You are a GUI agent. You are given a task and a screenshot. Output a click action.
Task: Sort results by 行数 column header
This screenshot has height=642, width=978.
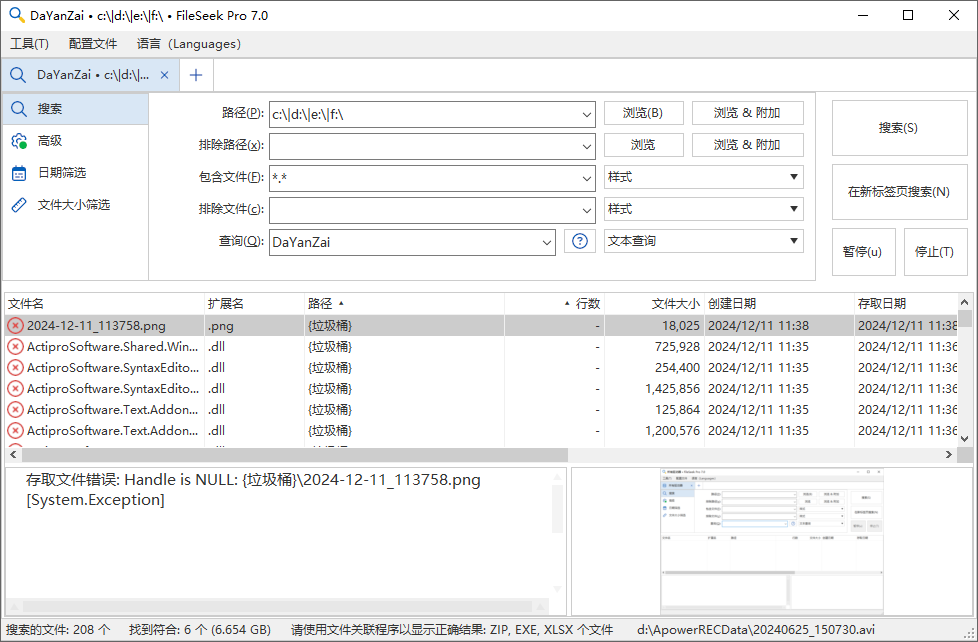554,304
